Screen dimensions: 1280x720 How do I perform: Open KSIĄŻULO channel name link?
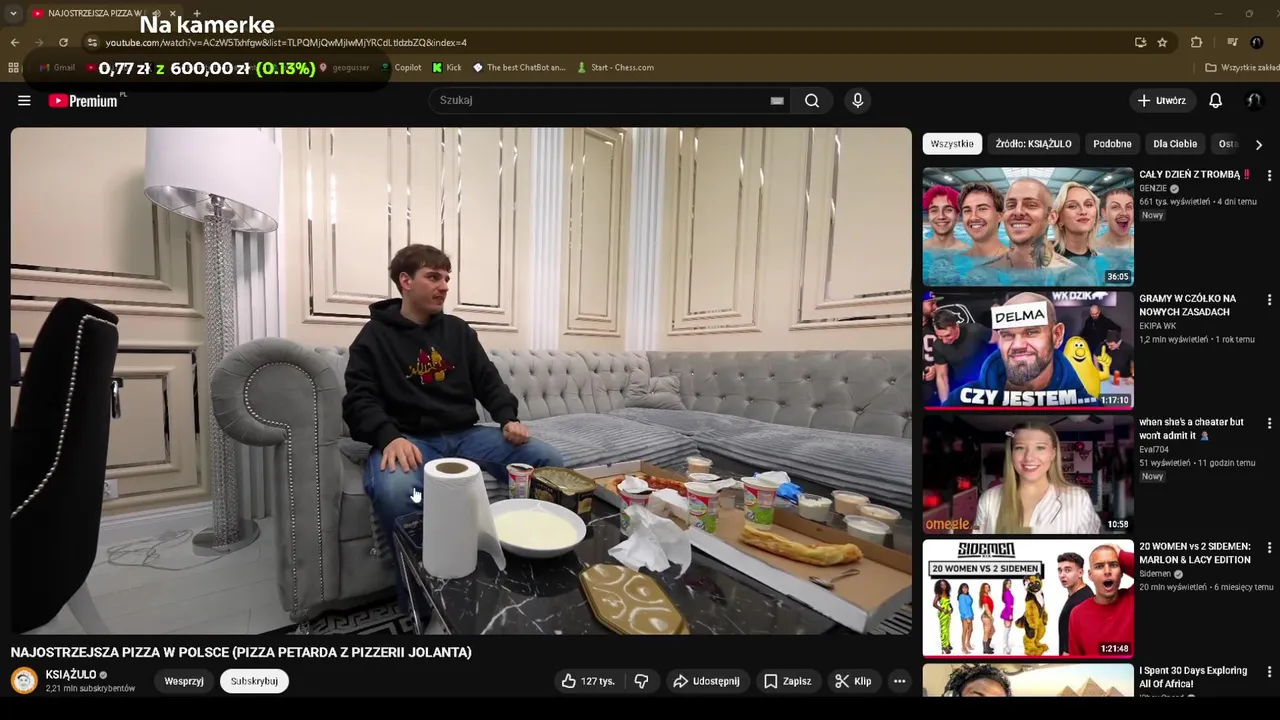(x=71, y=675)
